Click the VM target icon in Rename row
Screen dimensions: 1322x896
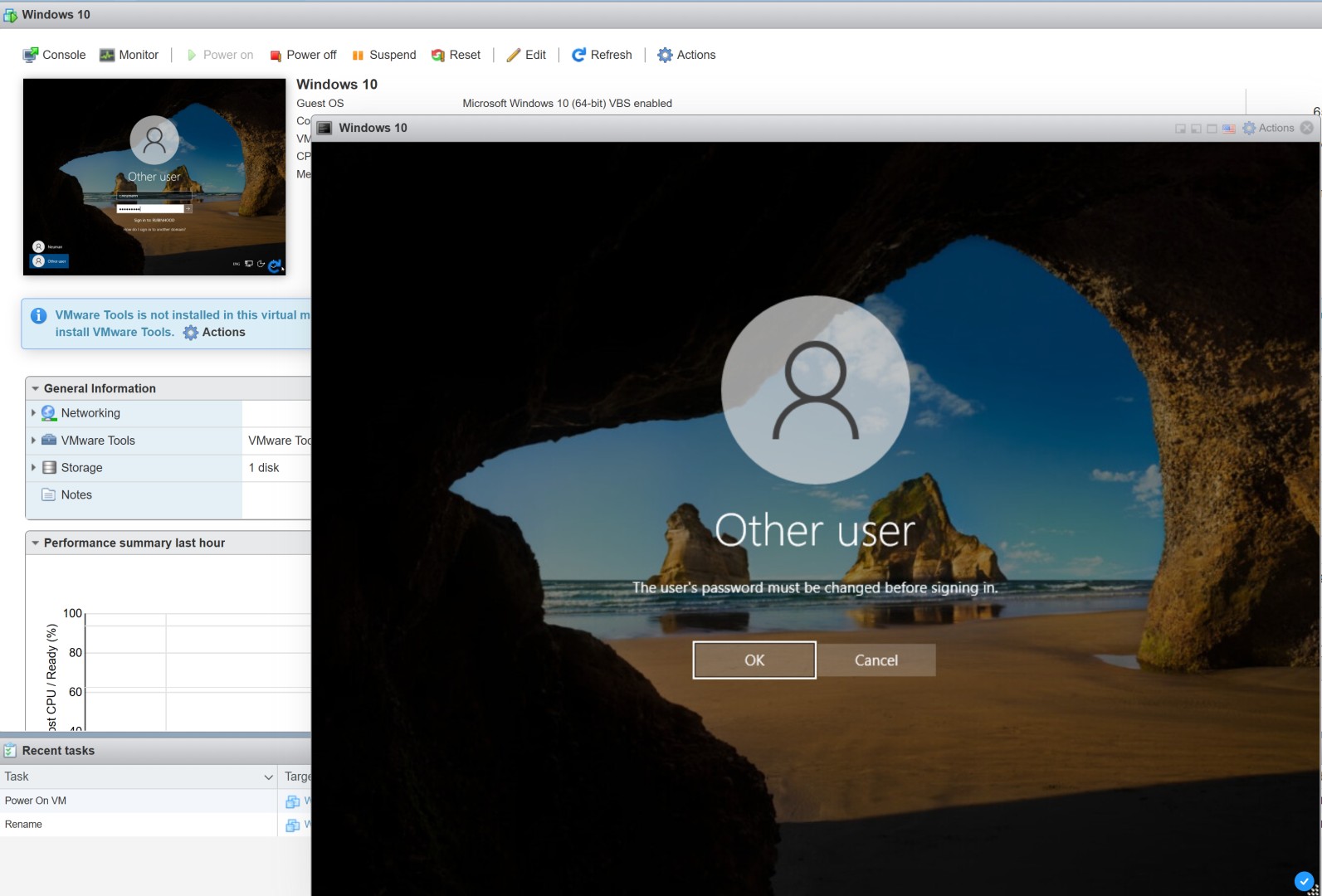(x=292, y=825)
